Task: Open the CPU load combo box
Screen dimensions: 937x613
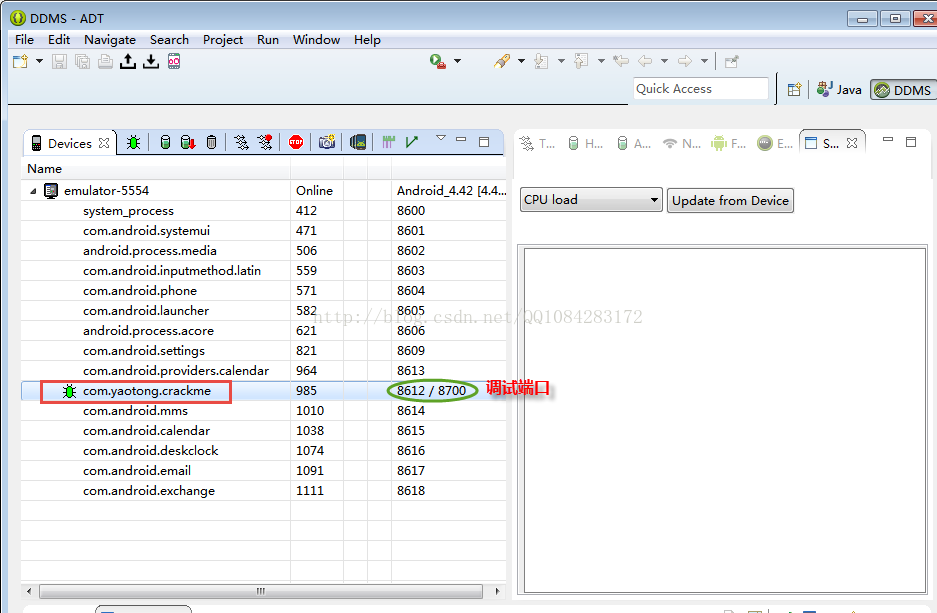Action: coord(591,200)
